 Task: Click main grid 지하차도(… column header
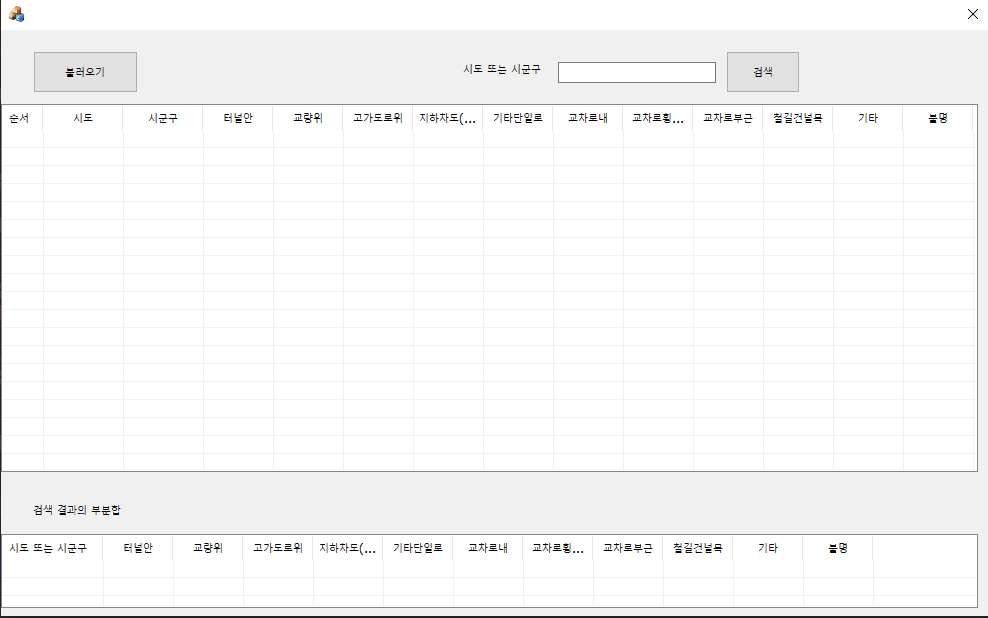pyautogui.click(x=447, y=118)
